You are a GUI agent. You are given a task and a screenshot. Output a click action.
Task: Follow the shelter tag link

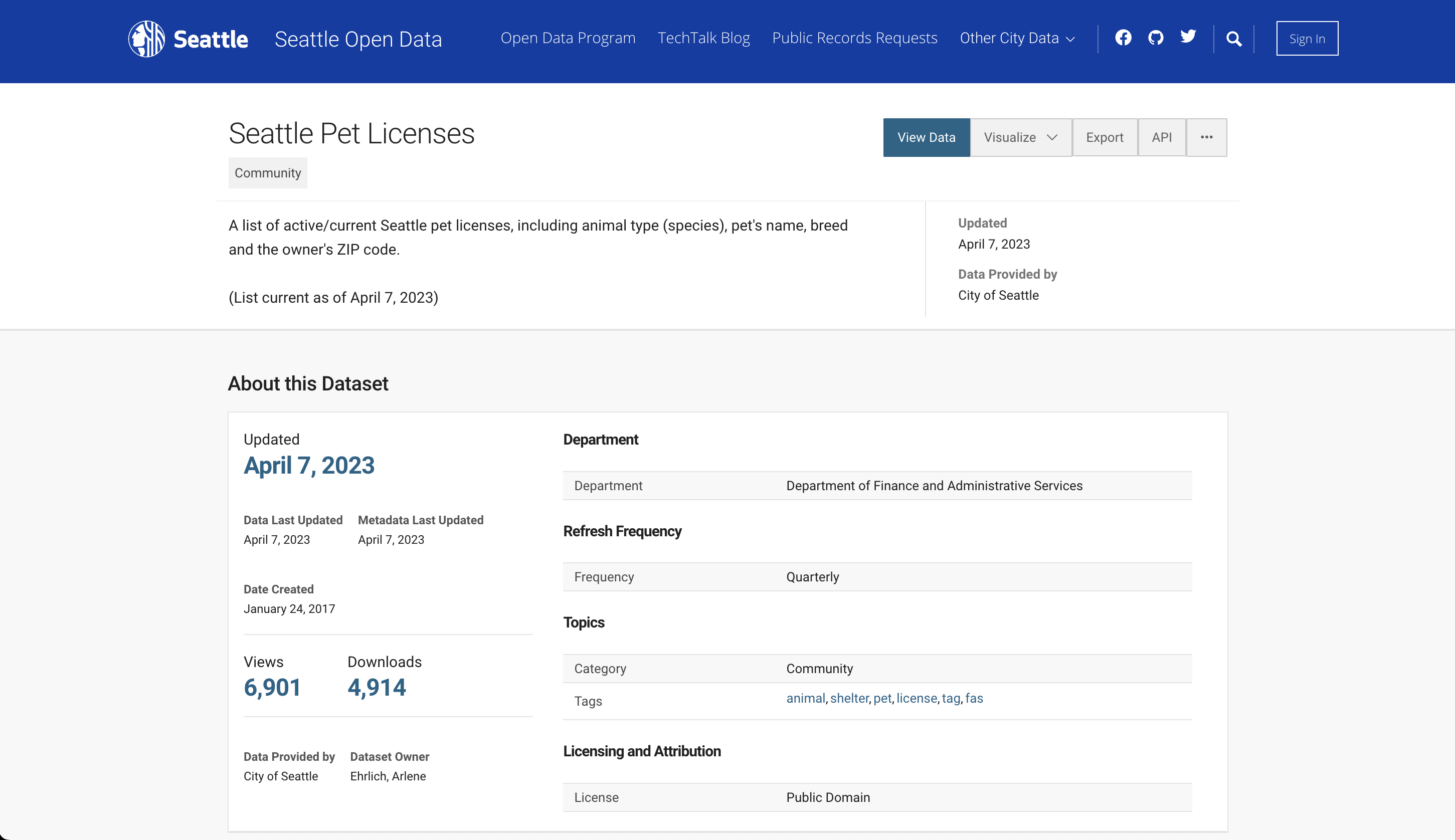pos(849,698)
